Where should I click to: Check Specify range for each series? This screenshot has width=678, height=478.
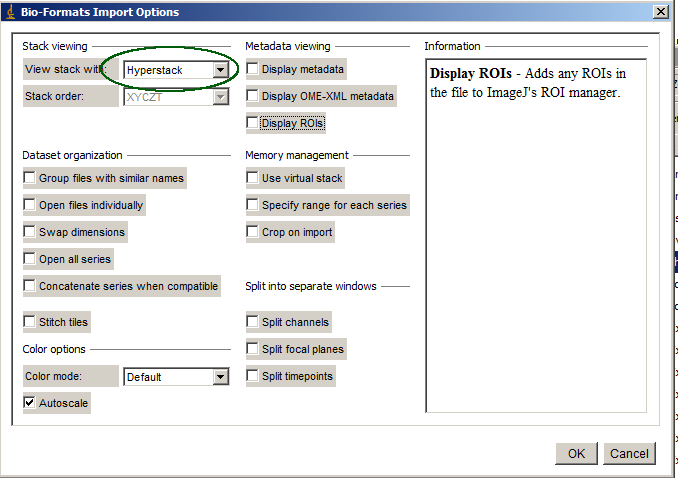[x=253, y=205]
